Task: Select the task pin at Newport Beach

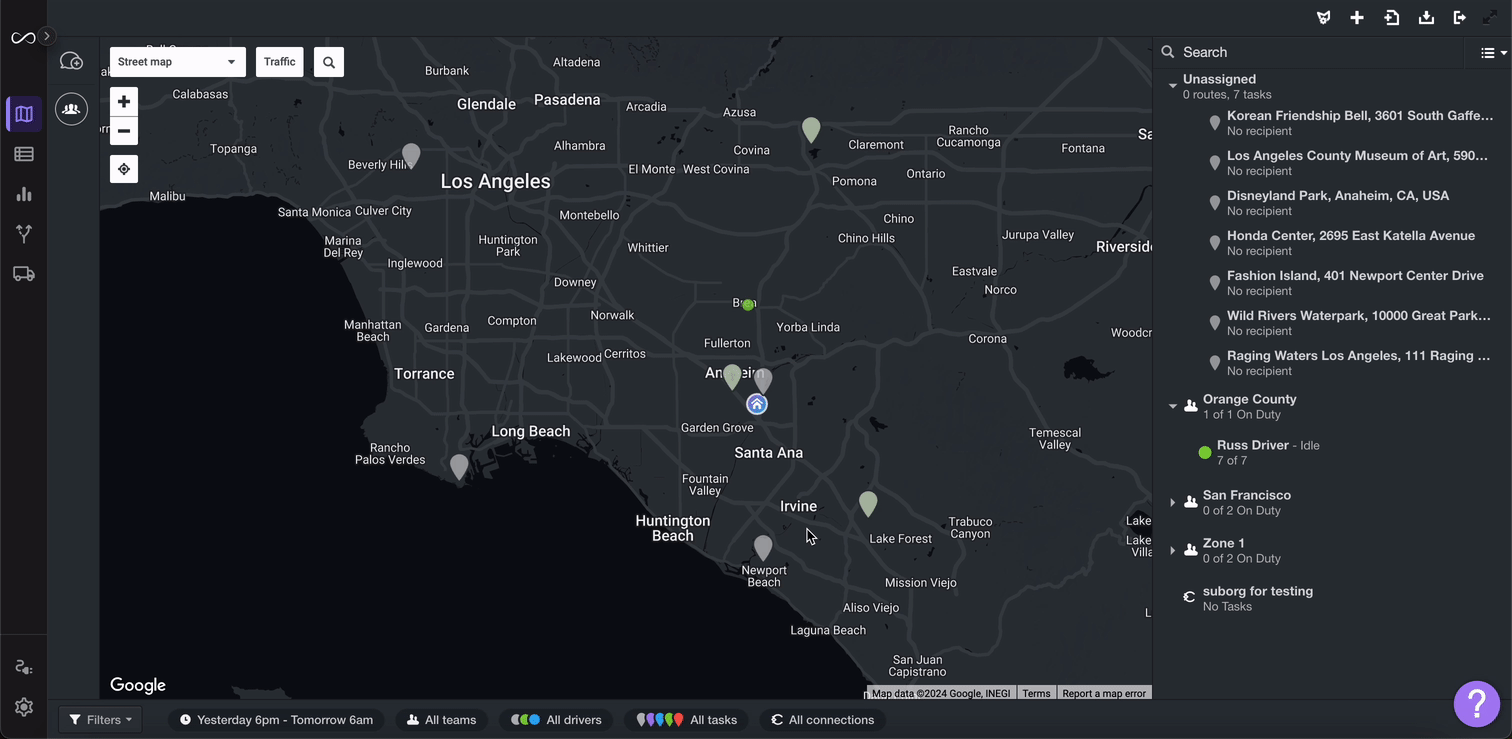Action: 763,547
